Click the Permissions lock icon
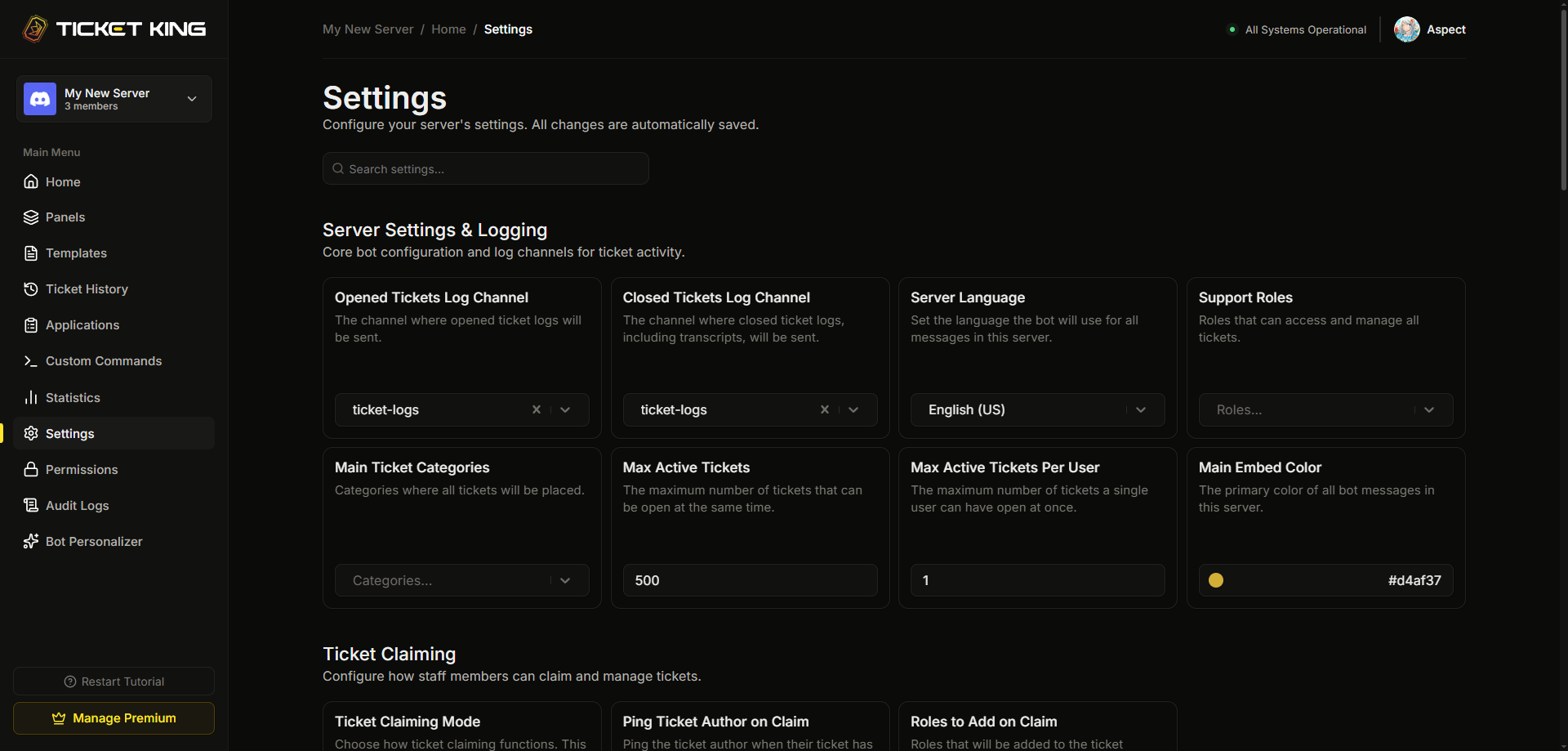Image resolution: width=1568 pixels, height=751 pixels. (x=31, y=469)
